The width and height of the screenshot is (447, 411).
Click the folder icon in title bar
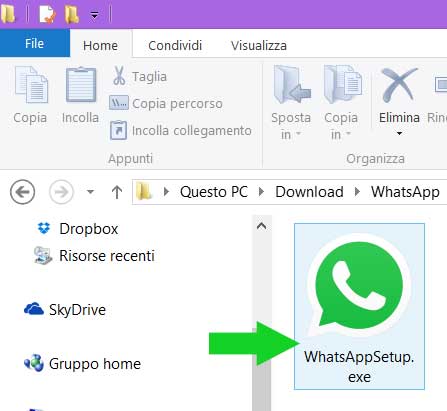(x=8, y=14)
